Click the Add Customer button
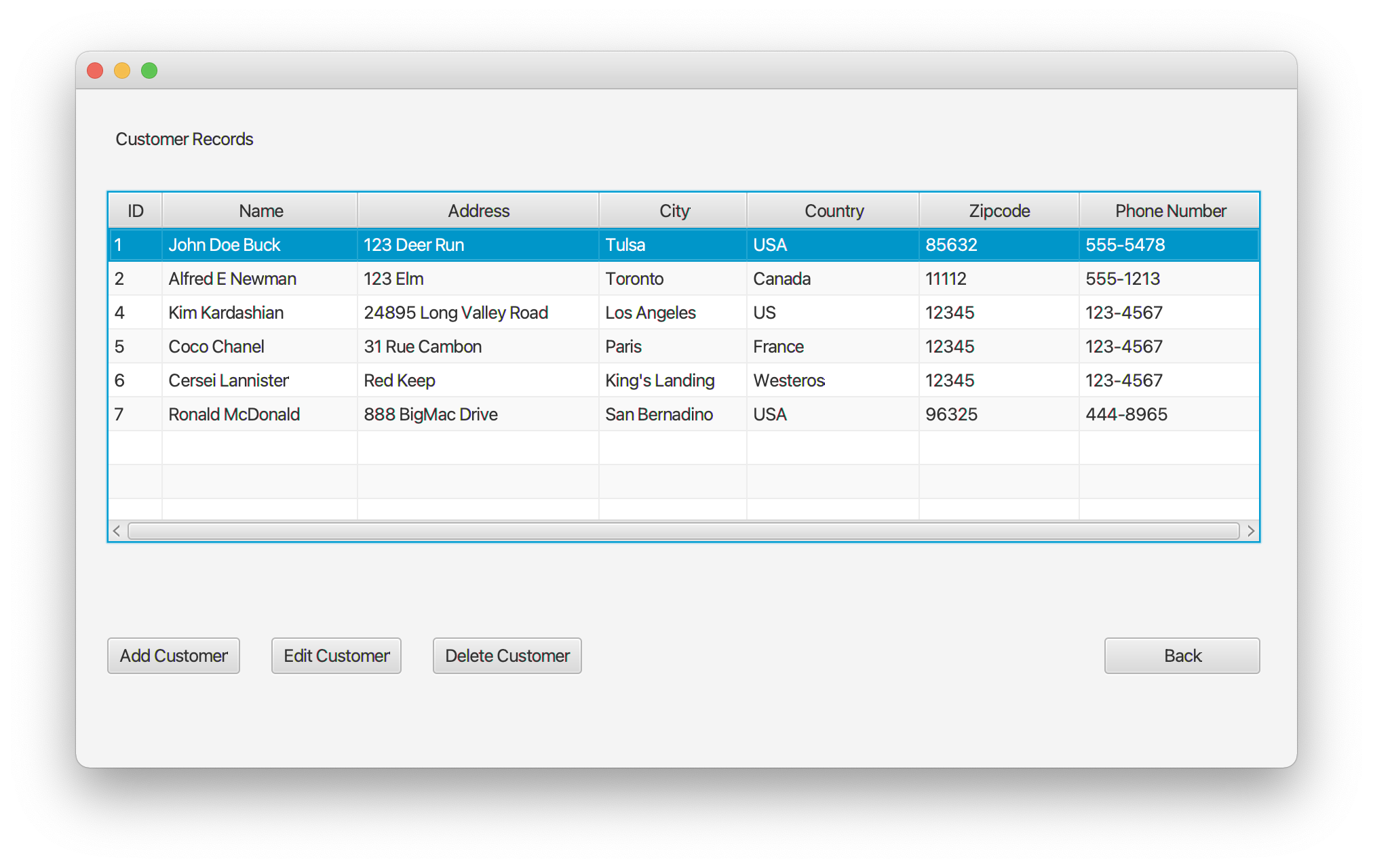 pyautogui.click(x=174, y=656)
